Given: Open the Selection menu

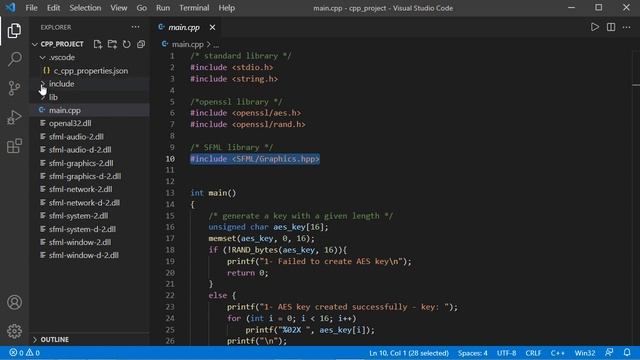Looking at the screenshot, I should click(85, 8).
